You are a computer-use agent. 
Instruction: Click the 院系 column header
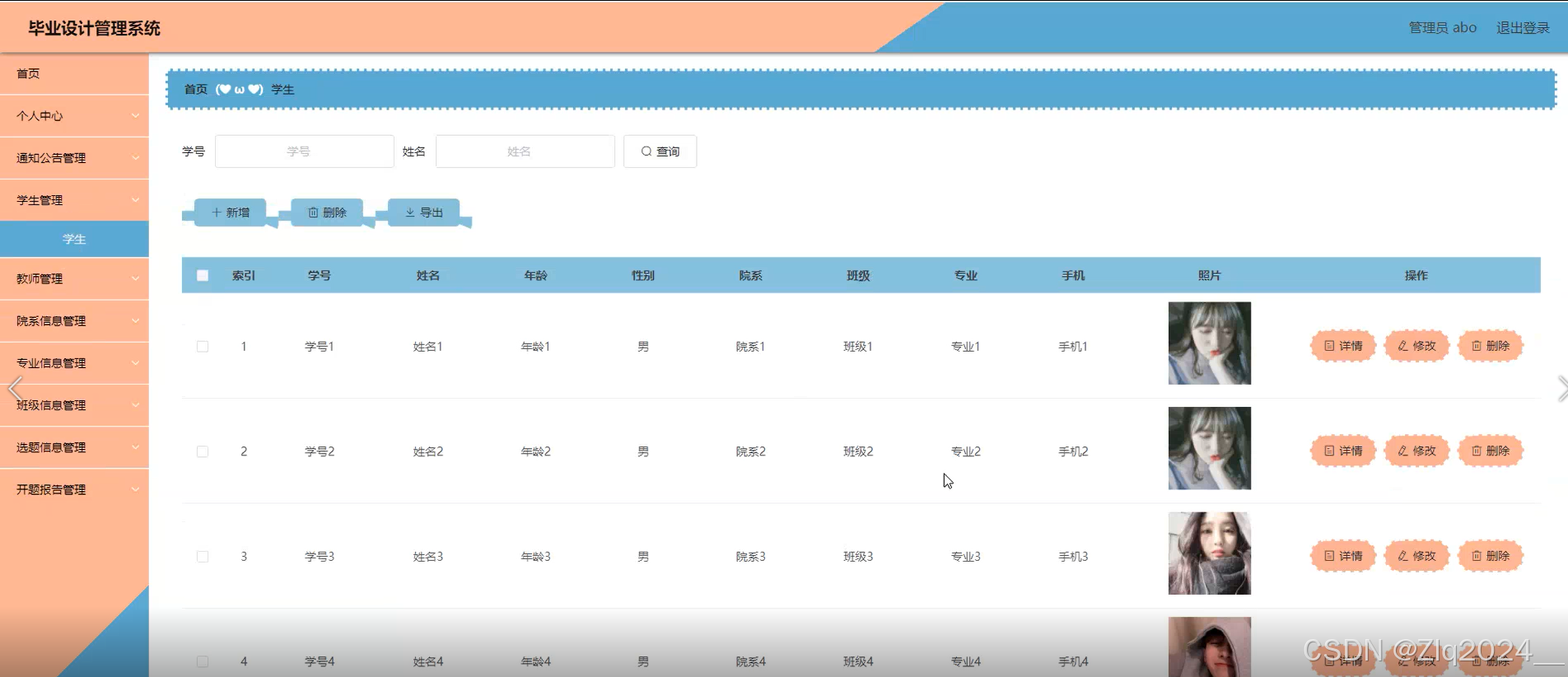pyautogui.click(x=750, y=276)
